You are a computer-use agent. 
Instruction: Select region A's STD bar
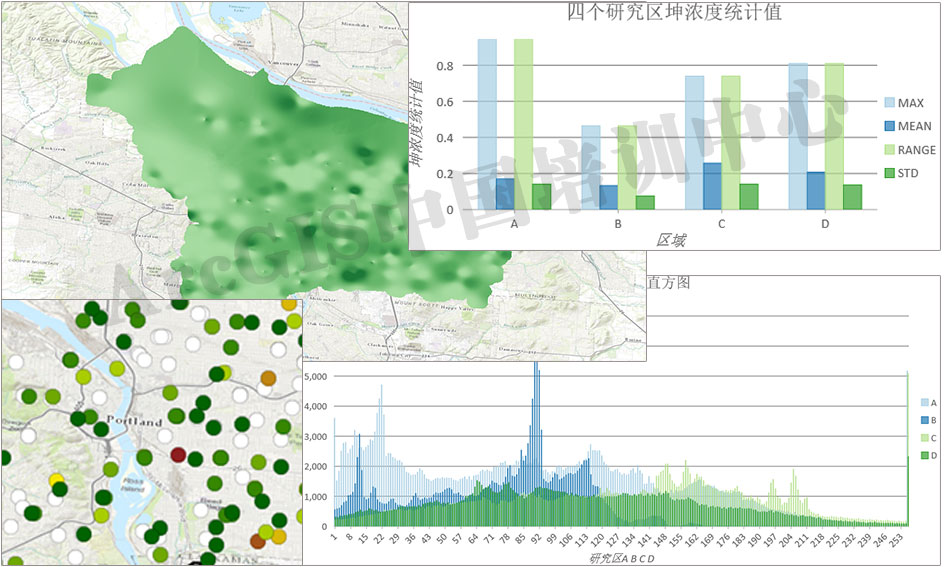click(x=541, y=197)
